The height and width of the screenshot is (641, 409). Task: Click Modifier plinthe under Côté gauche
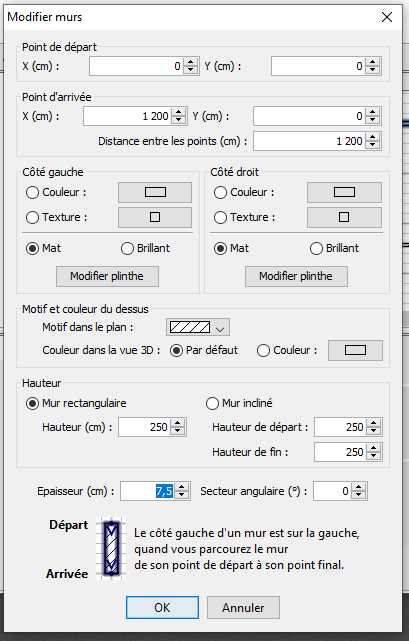click(x=107, y=276)
